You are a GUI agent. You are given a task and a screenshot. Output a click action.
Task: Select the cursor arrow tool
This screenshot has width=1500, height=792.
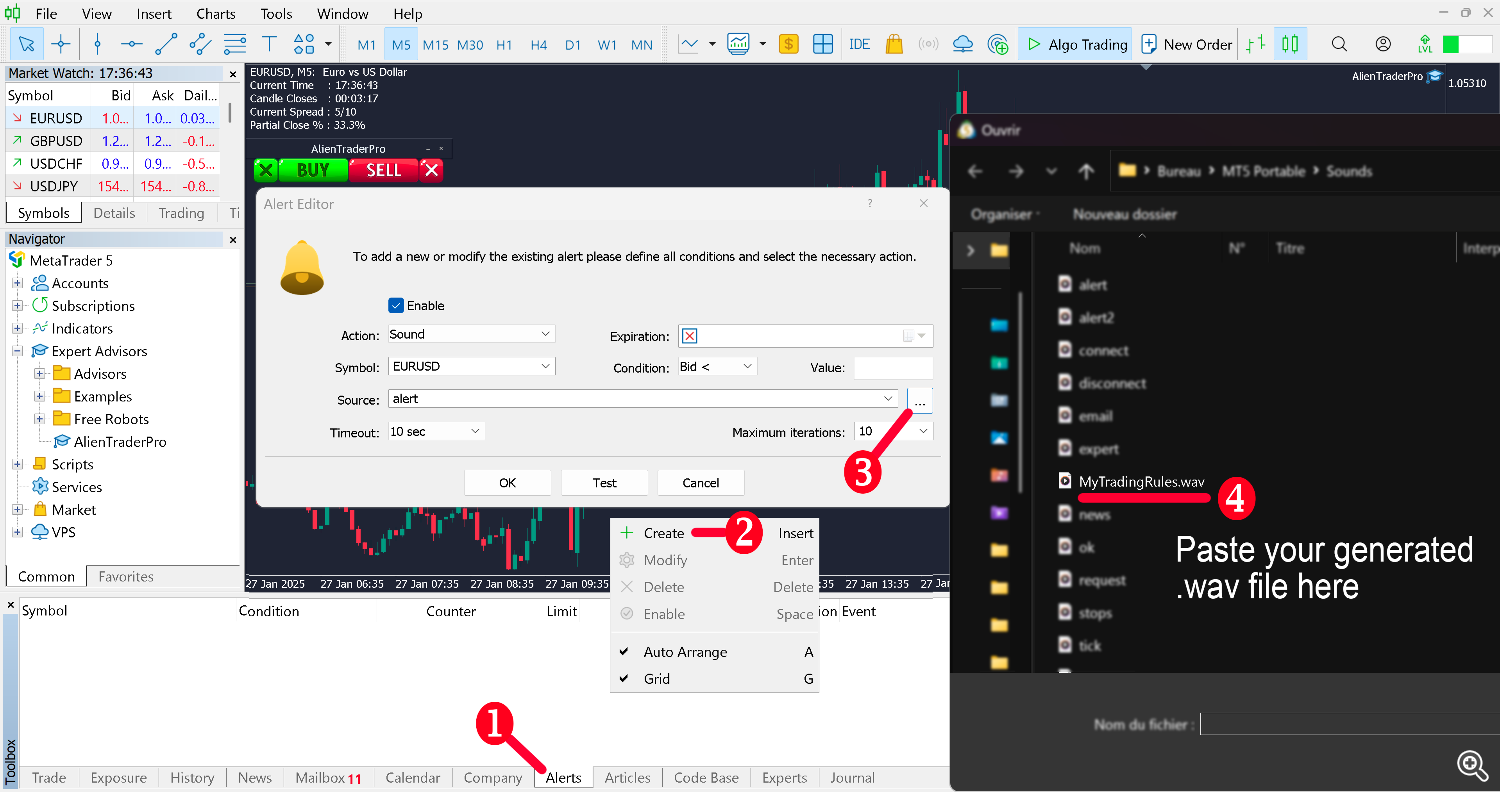pos(26,44)
